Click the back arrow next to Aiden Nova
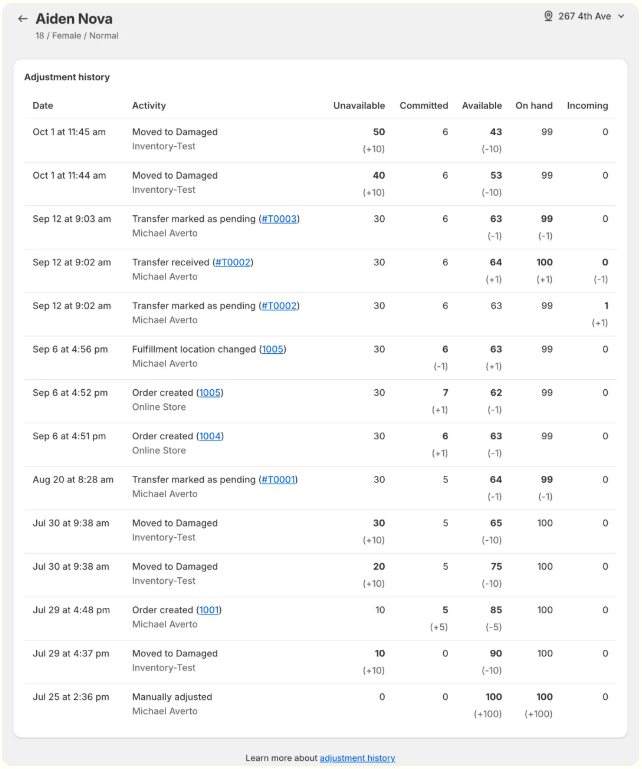This screenshot has height=769, width=642. coord(22,19)
